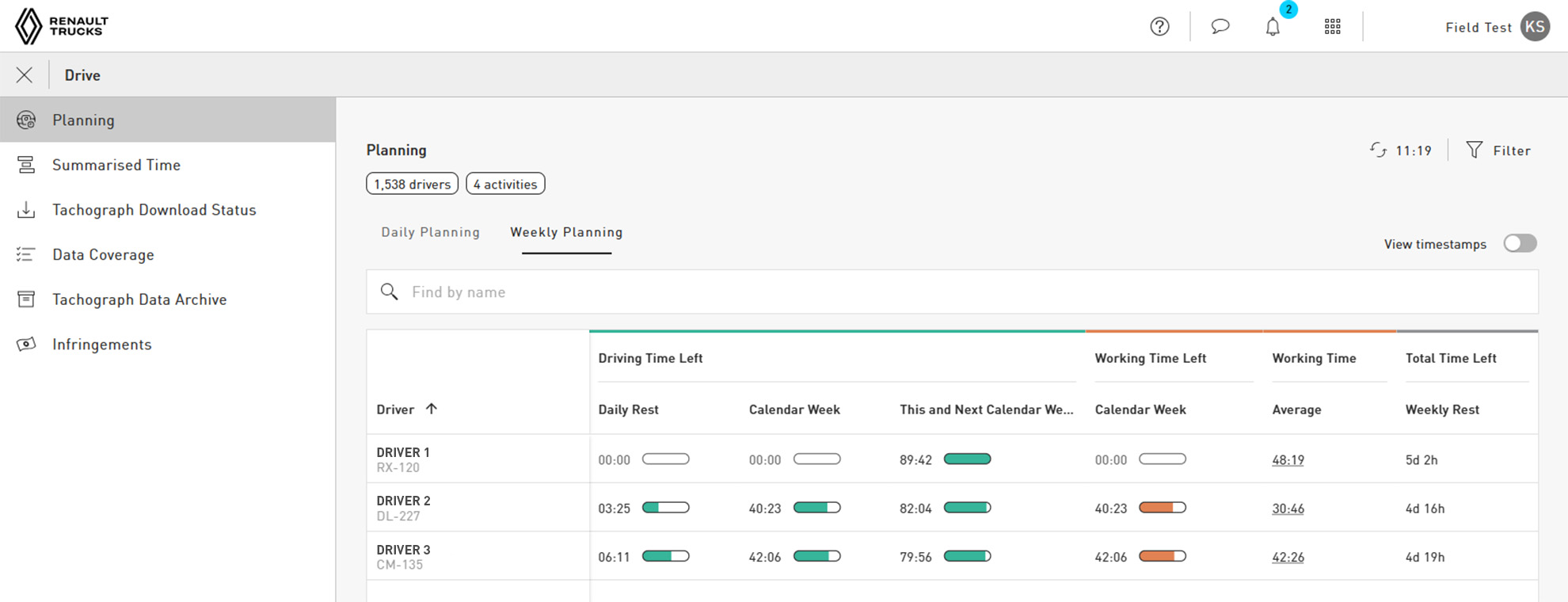1568x602 pixels.
Task: Click DRIVER 3 daily rest progress bar
Action: (x=666, y=556)
